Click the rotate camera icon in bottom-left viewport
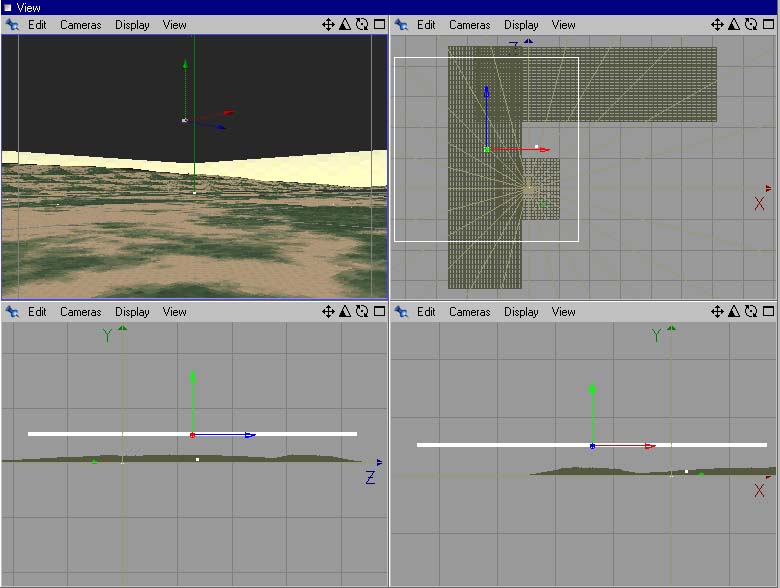Screen dimensions: 780x588 pos(361,312)
